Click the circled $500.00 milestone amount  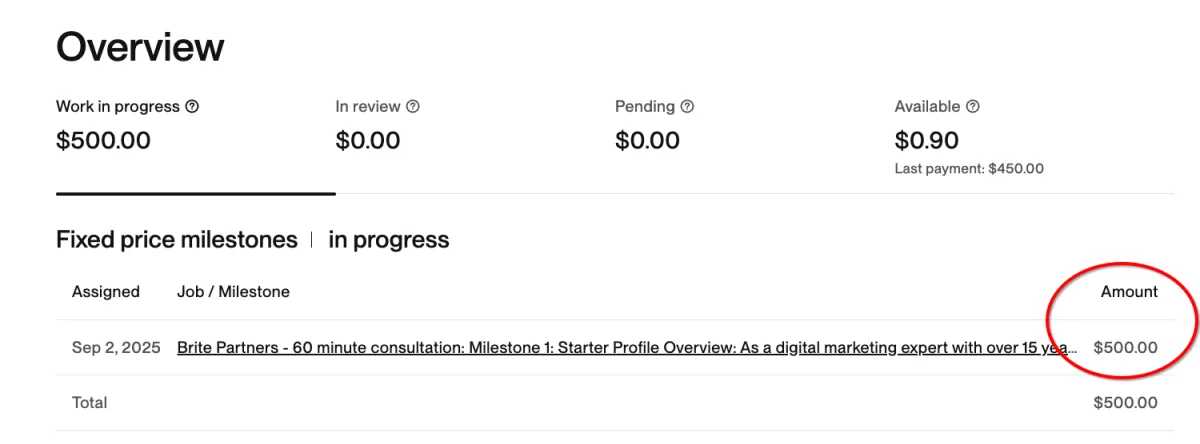tap(1126, 348)
